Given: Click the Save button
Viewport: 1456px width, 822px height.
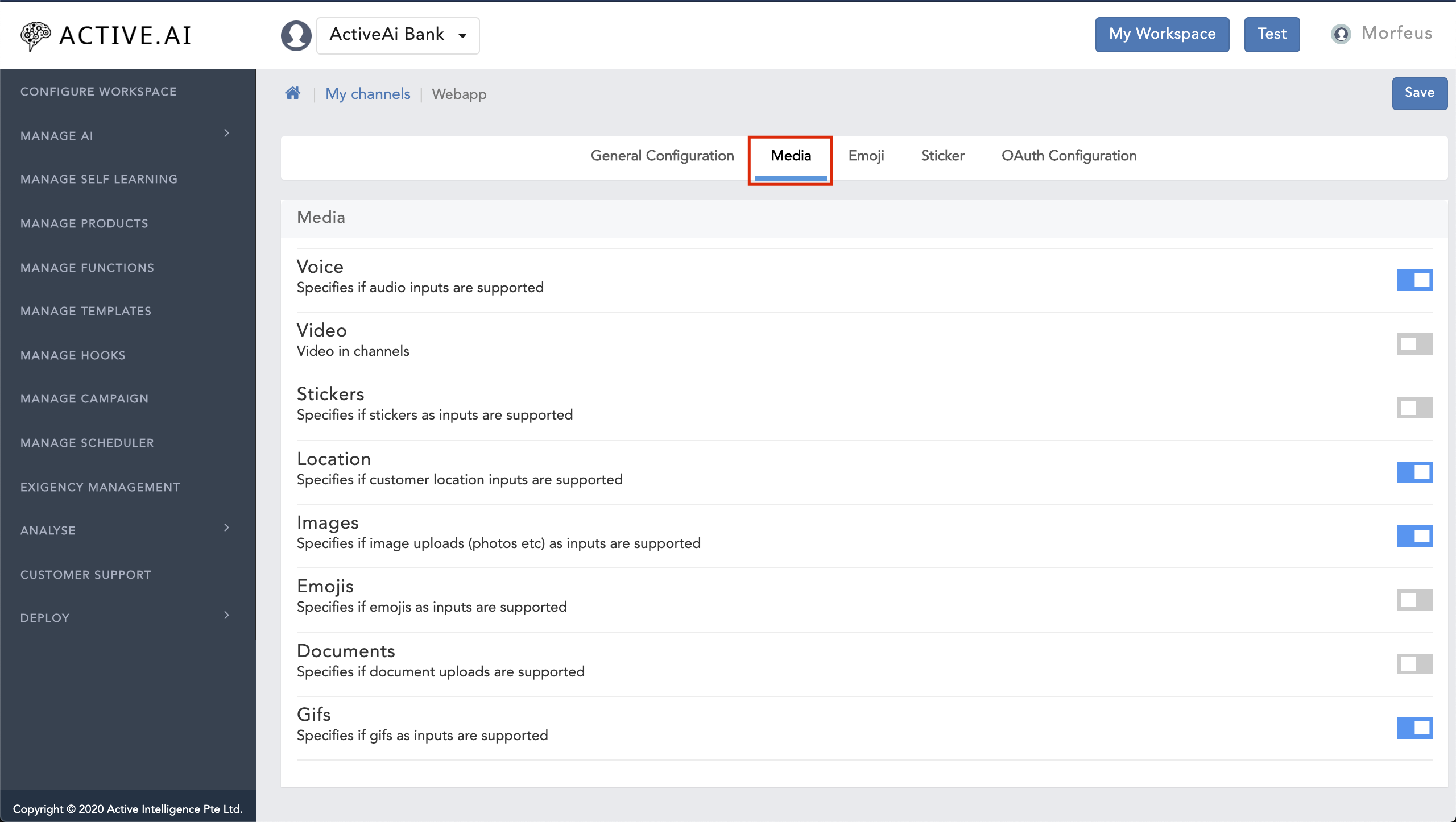Looking at the screenshot, I should (x=1419, y=93).
